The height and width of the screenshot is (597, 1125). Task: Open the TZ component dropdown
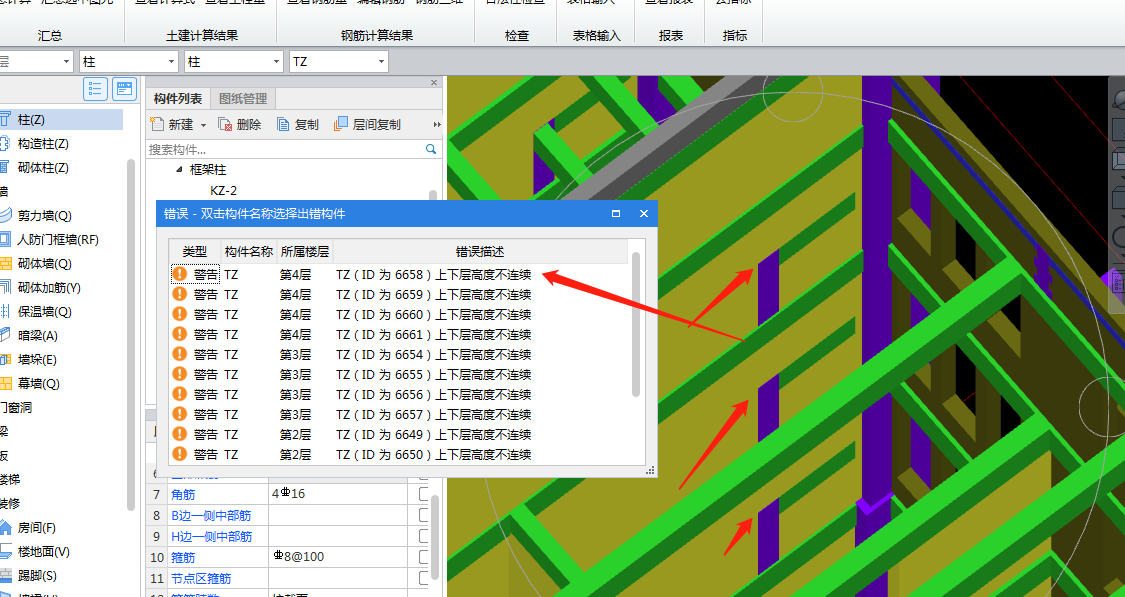coord(381,62)
